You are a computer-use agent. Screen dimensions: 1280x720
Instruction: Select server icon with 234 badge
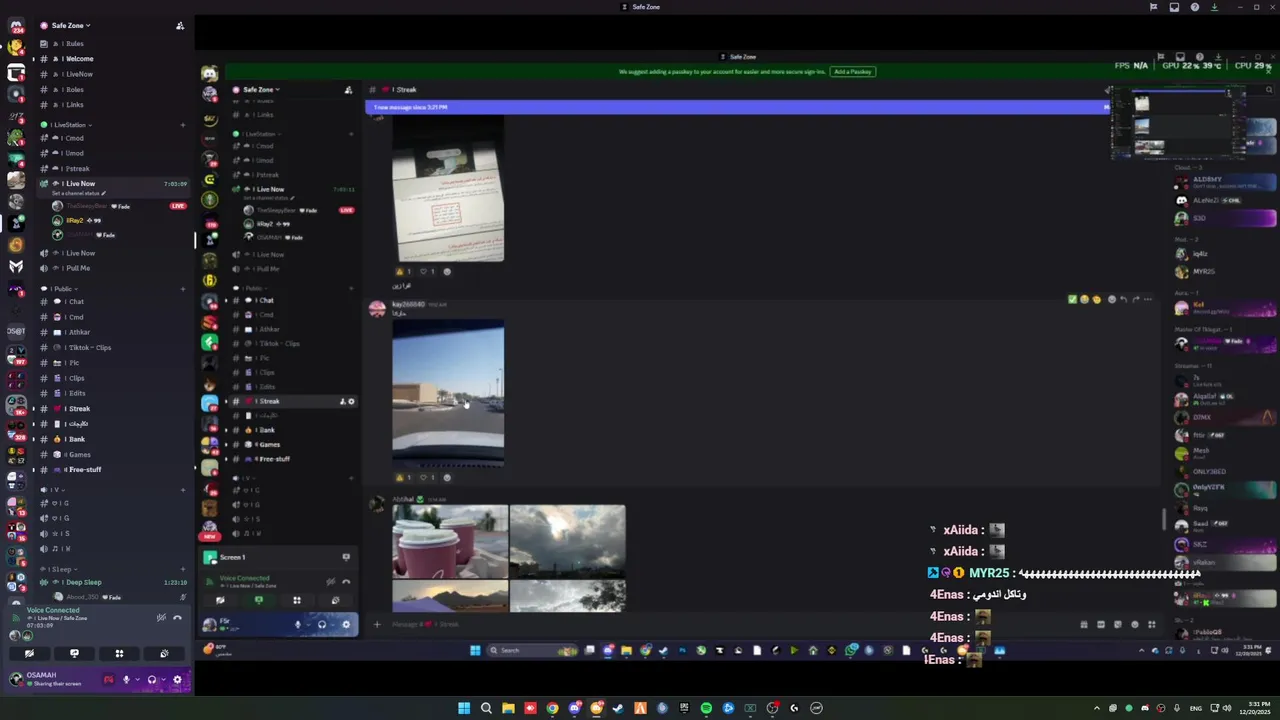[16, 24]
